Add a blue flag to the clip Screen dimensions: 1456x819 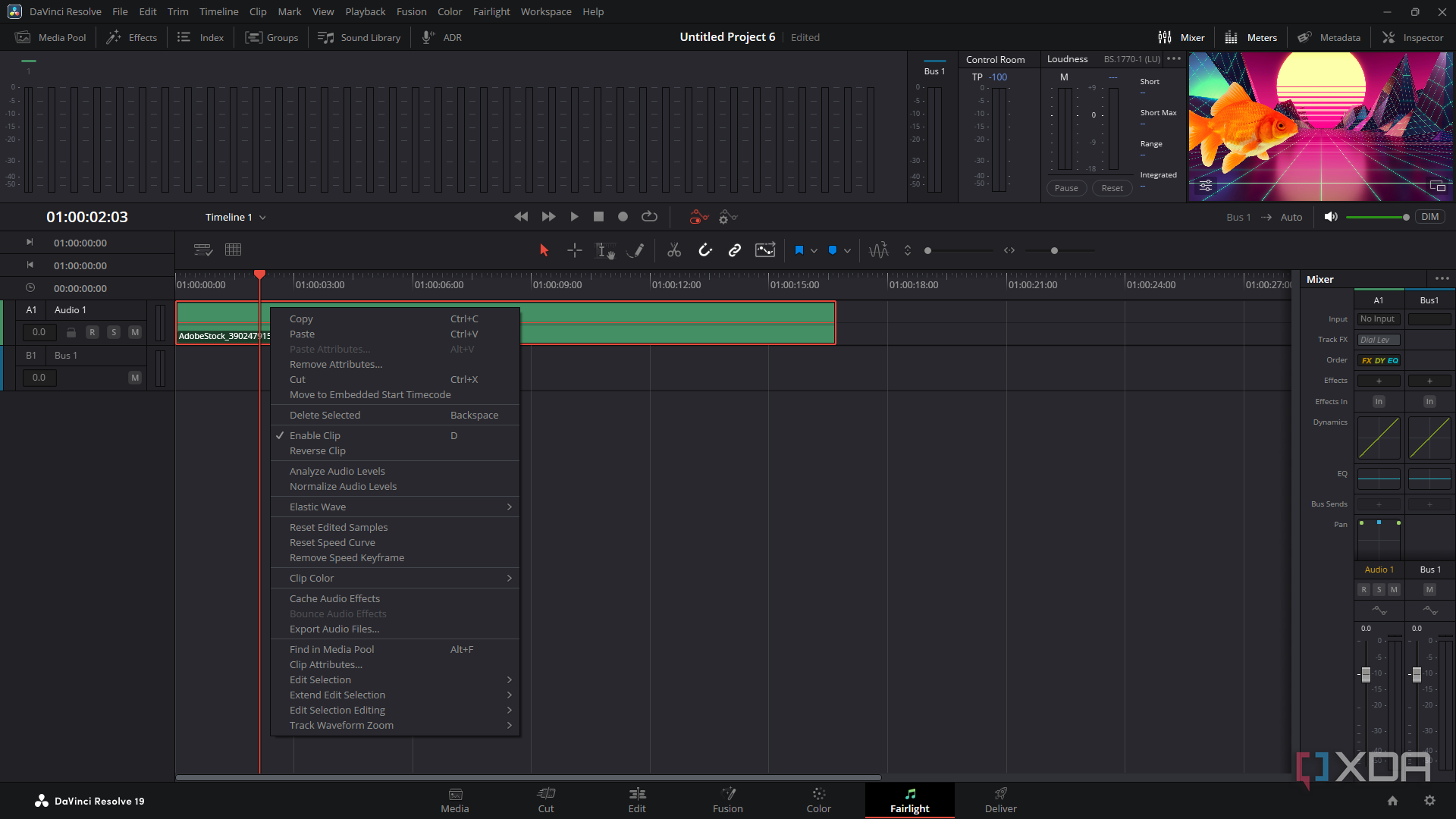pos(799,250)
